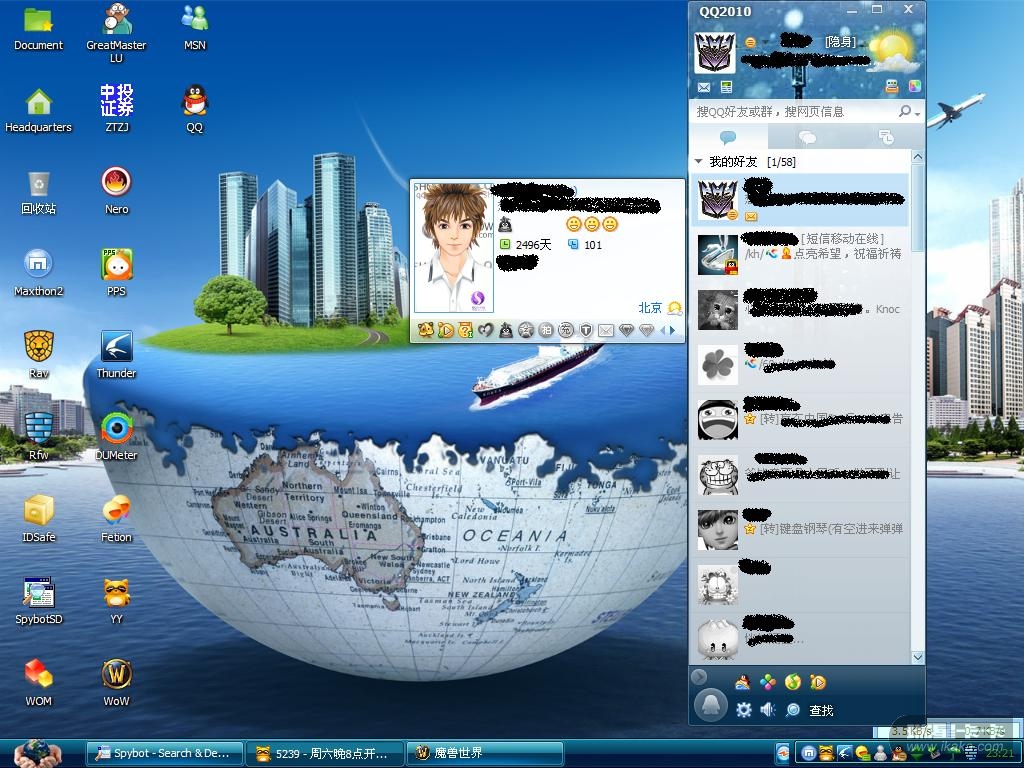Switch to the groups tab with double bubbles

click(807, 137)
